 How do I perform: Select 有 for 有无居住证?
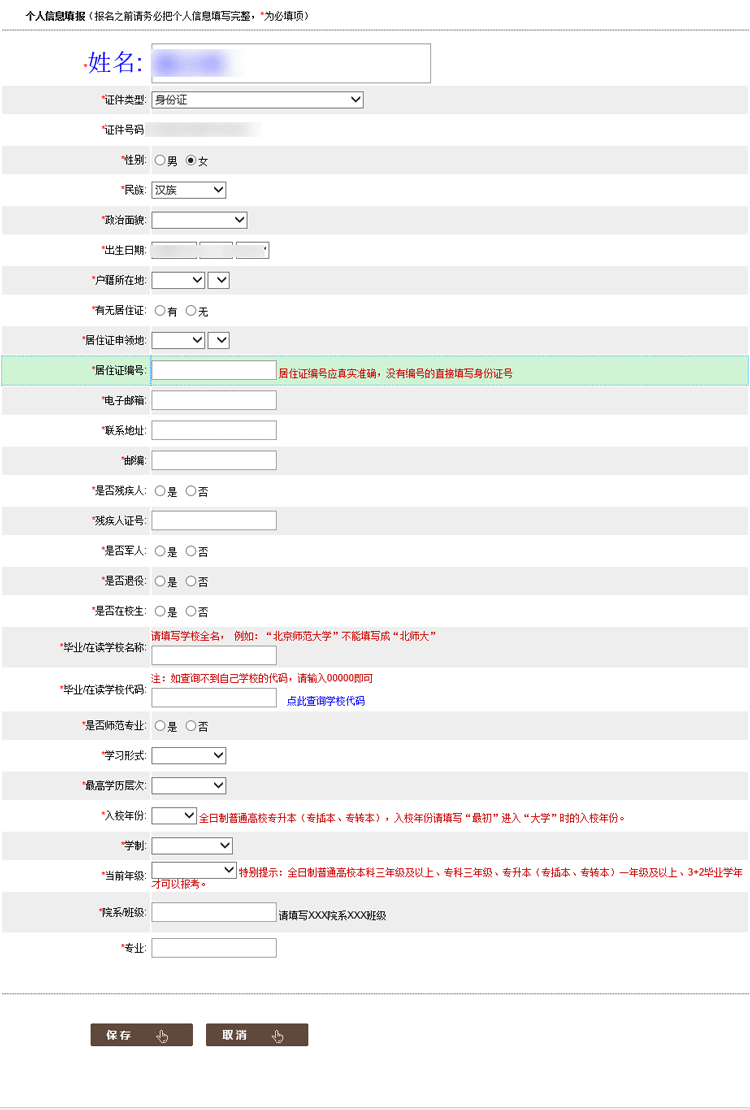[160, 311]
